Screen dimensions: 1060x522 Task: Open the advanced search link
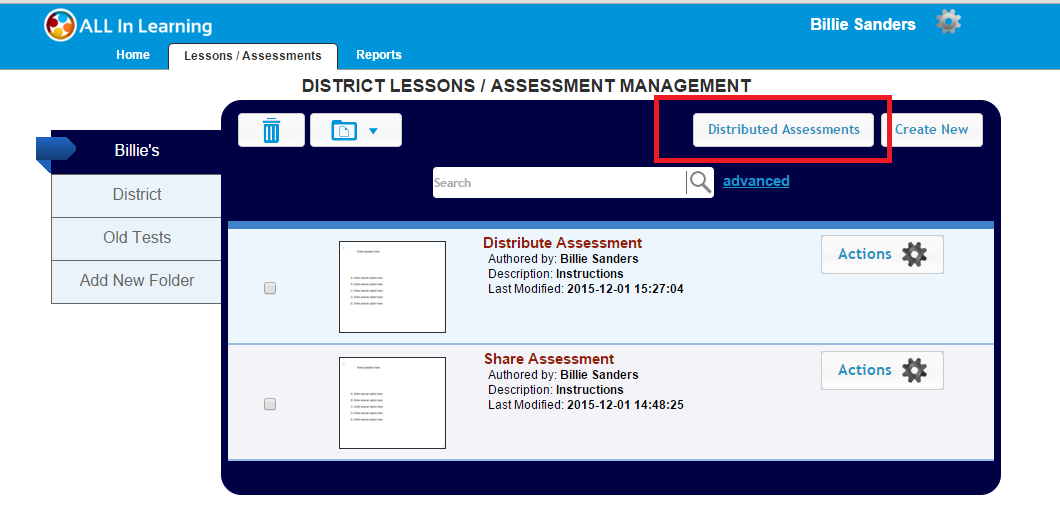[x=756, y=181]
